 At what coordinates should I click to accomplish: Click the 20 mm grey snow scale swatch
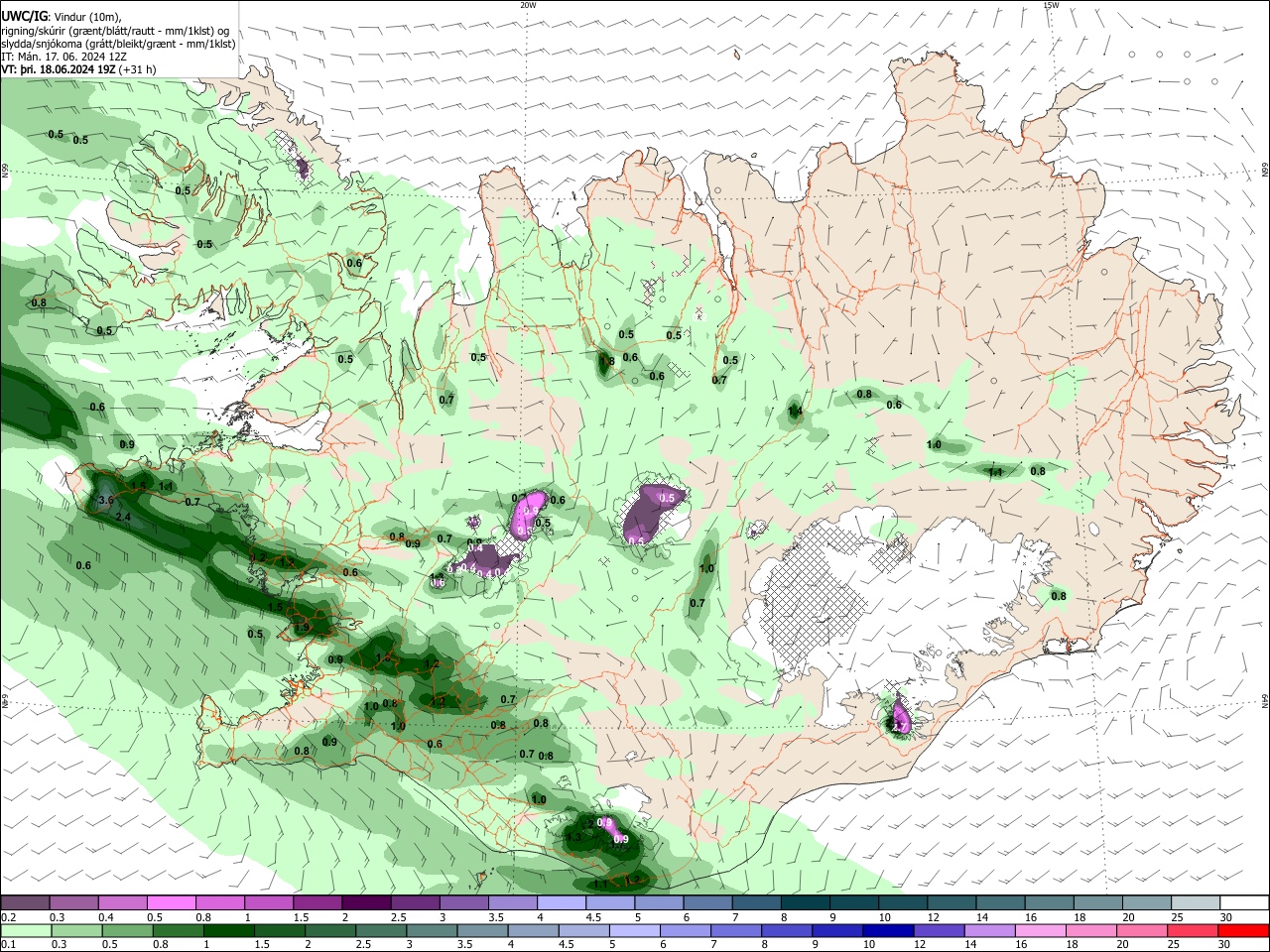pyautogui.click(x=1146, y=903)
